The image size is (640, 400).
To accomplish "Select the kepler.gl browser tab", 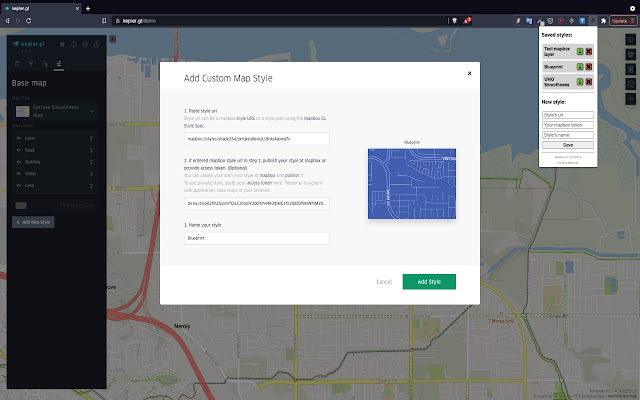I will [41, 8].
